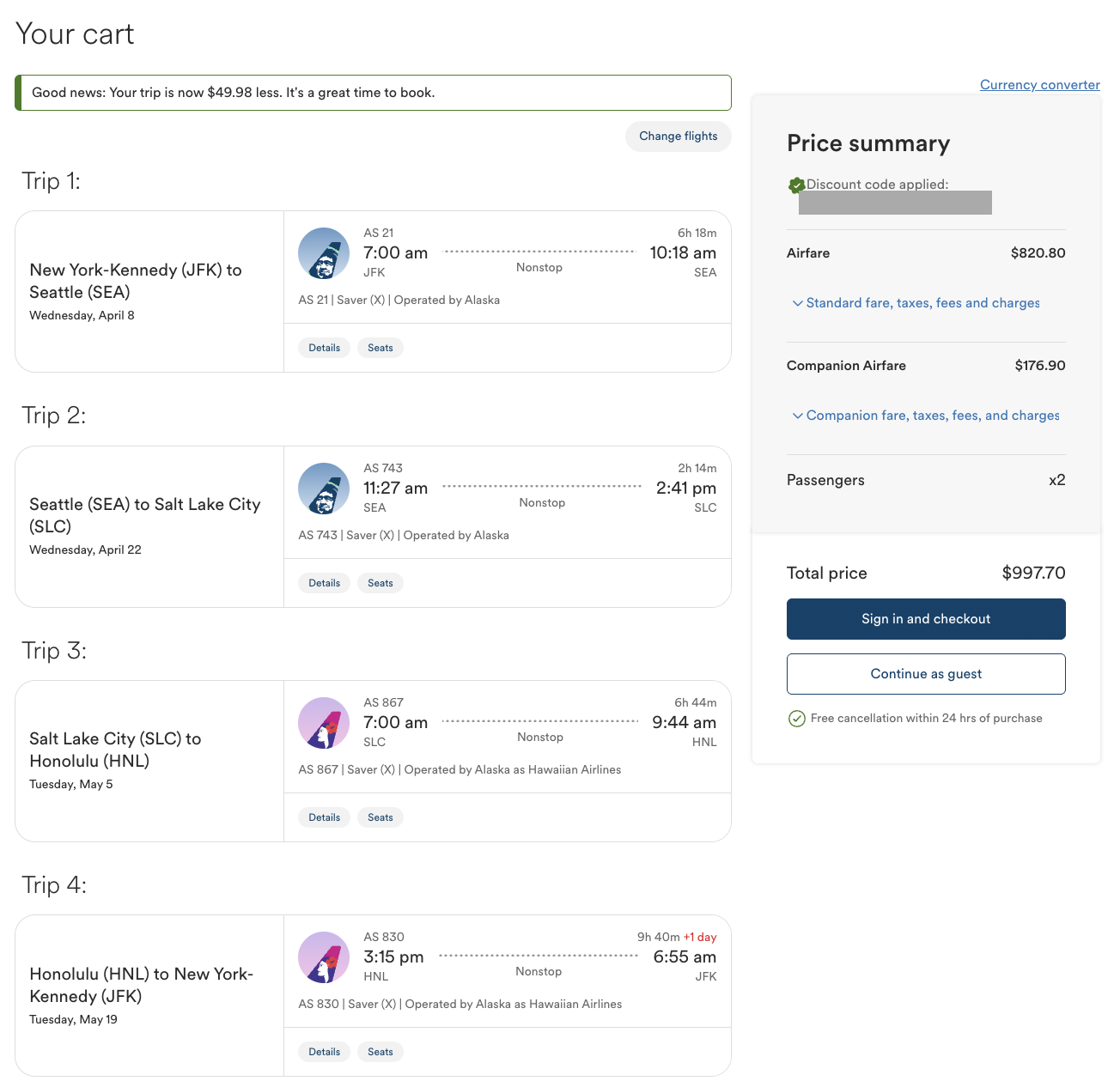Click the Alaska tail logo beside the 7:00 am JFK departure
This screenshot has width=1120, height=1087.
click(324, 253)
